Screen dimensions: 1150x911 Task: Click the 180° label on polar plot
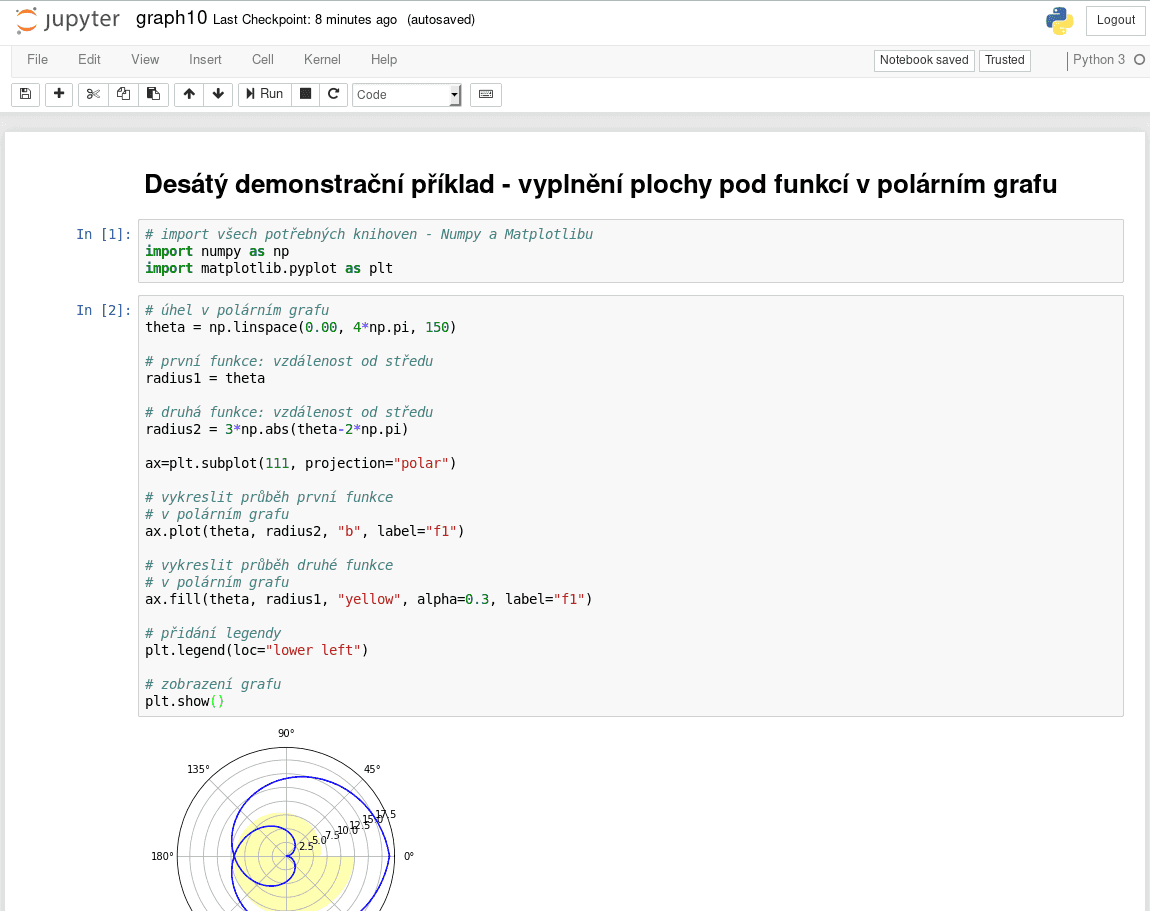point(162,856)
